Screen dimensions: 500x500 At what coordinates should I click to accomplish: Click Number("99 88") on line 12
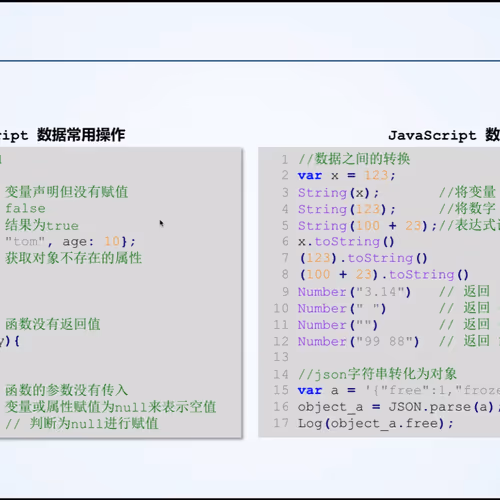click(359, 342)
